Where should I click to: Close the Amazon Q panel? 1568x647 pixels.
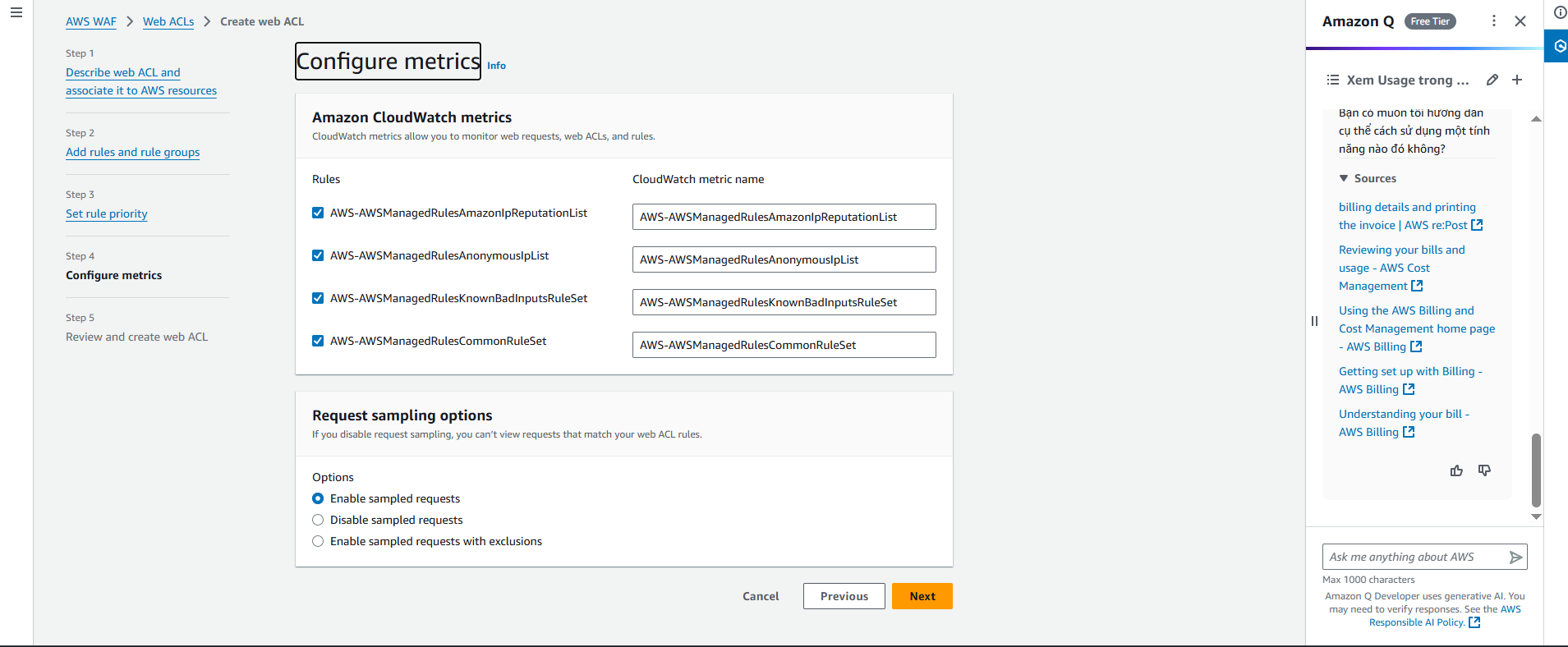[1520, 21]
